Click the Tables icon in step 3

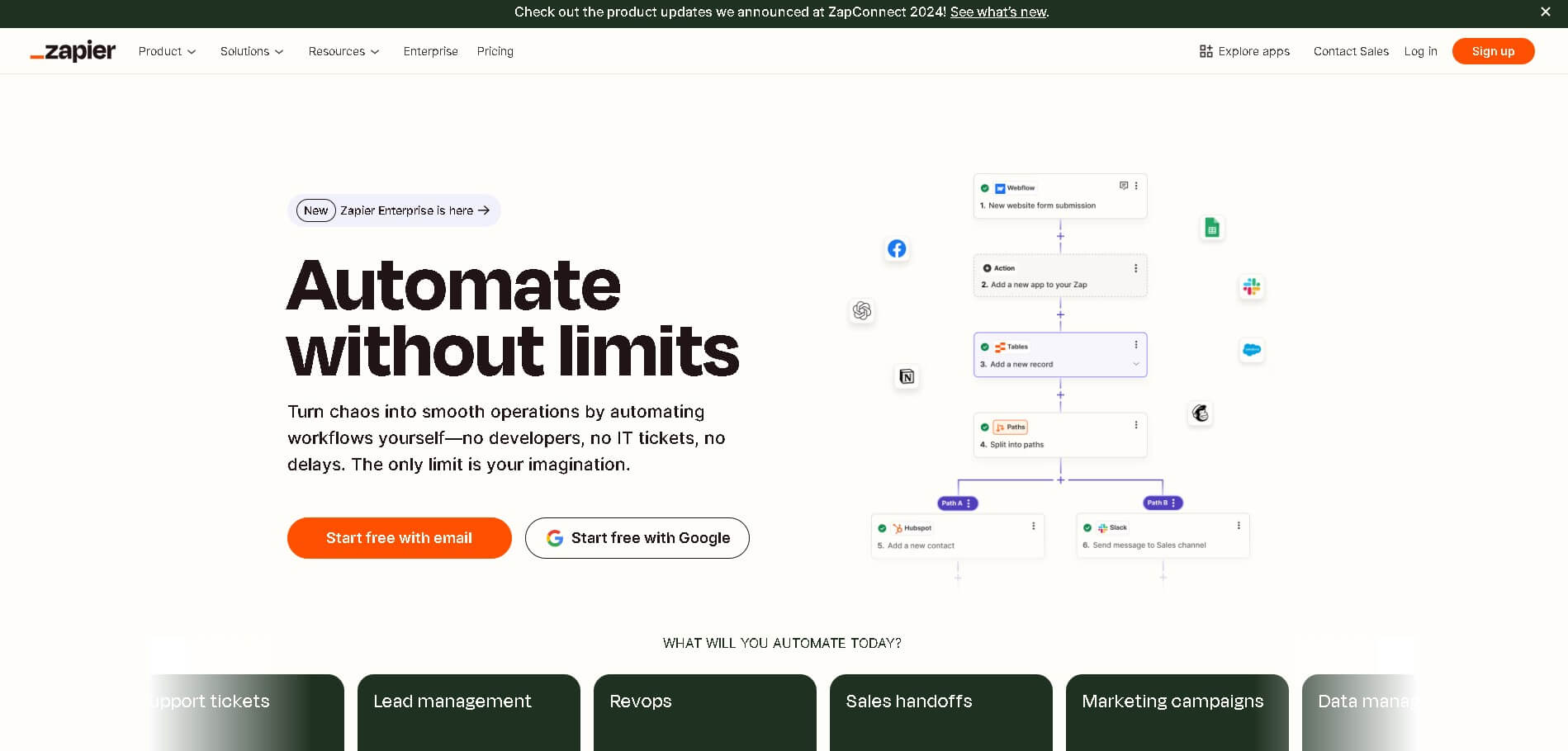pos(1000,347)
